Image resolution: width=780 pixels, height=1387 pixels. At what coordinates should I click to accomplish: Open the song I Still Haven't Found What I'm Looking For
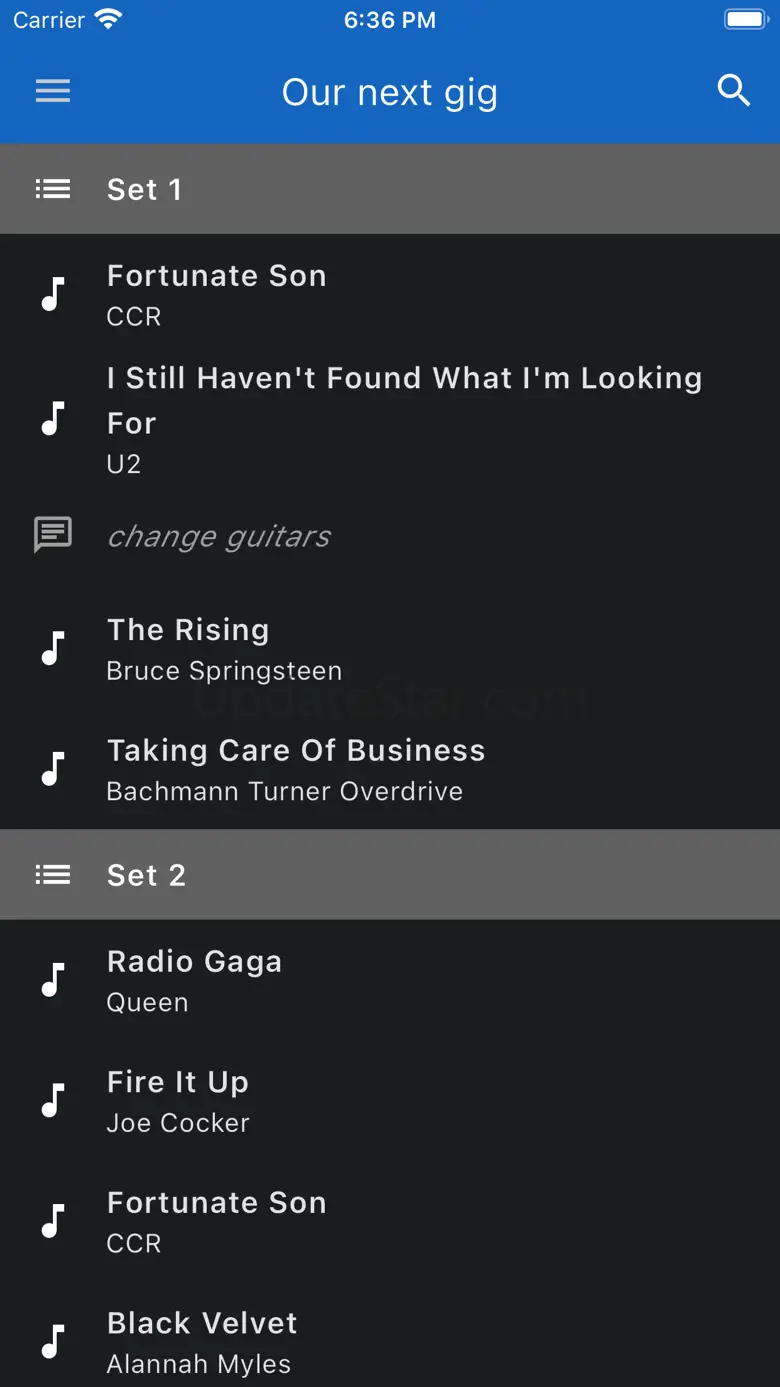coord(404,400)
